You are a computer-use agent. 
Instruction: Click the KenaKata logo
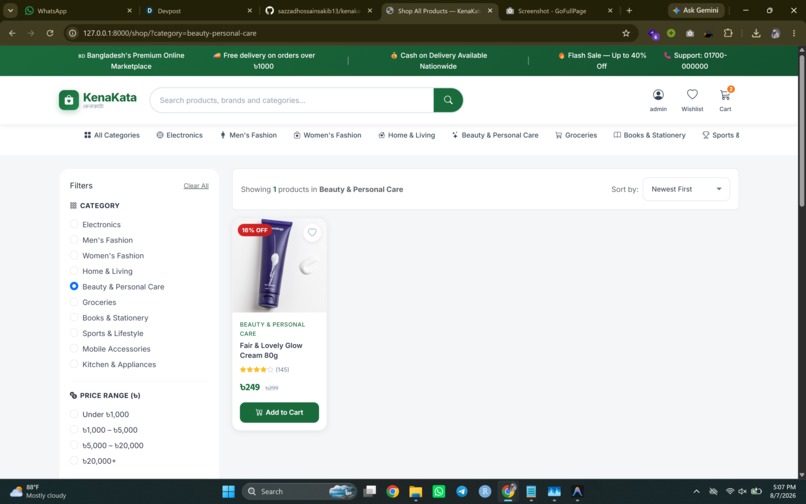98,100
